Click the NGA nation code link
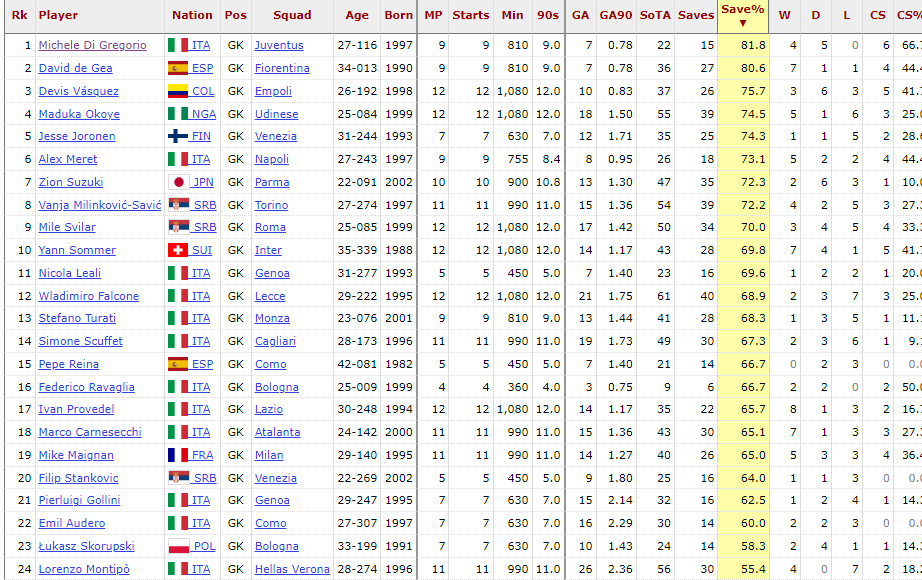922x580 pixels. click(203, 114)
